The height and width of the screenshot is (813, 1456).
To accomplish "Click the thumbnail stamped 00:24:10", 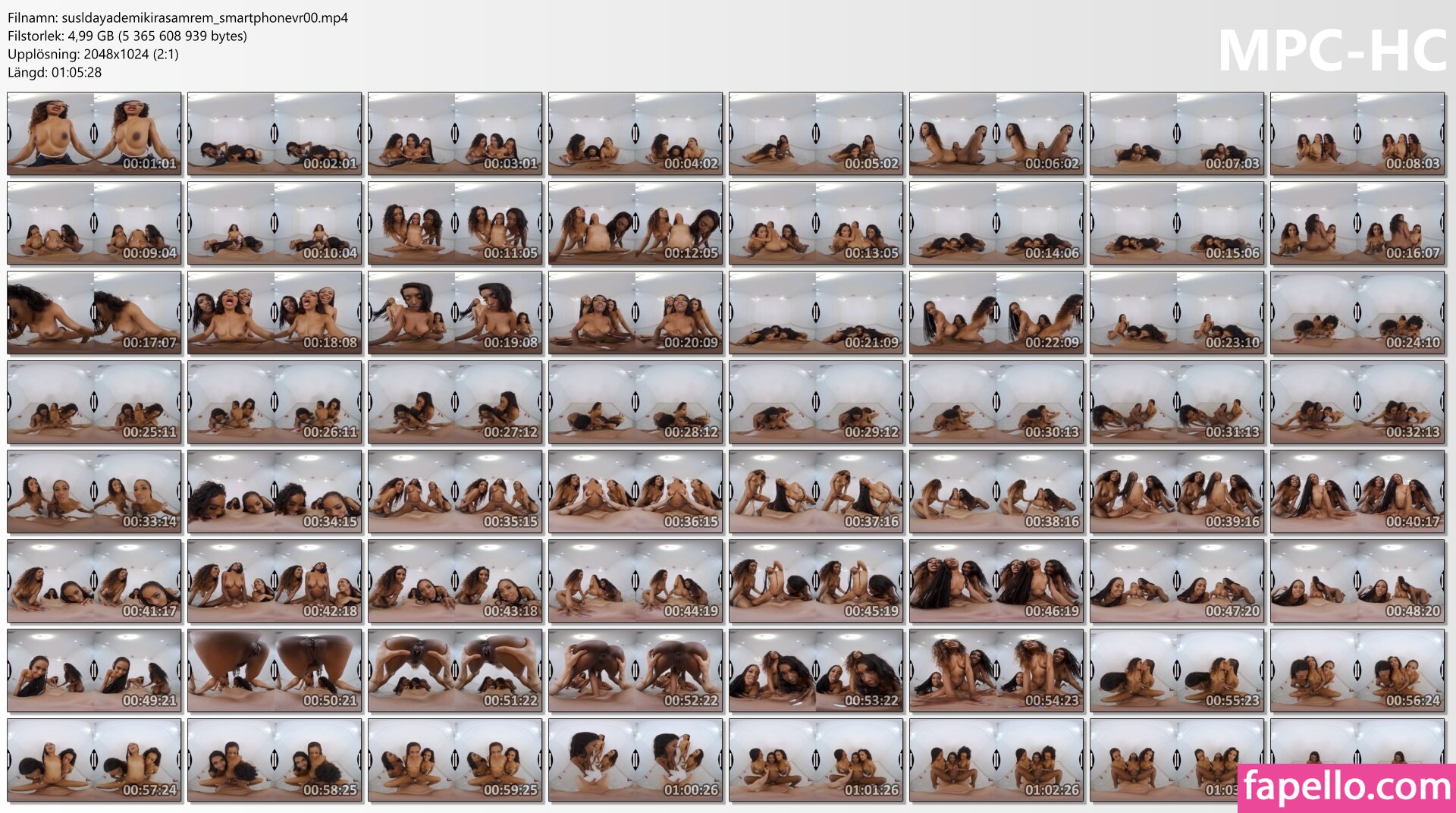I will click(x=1357, y=313).
